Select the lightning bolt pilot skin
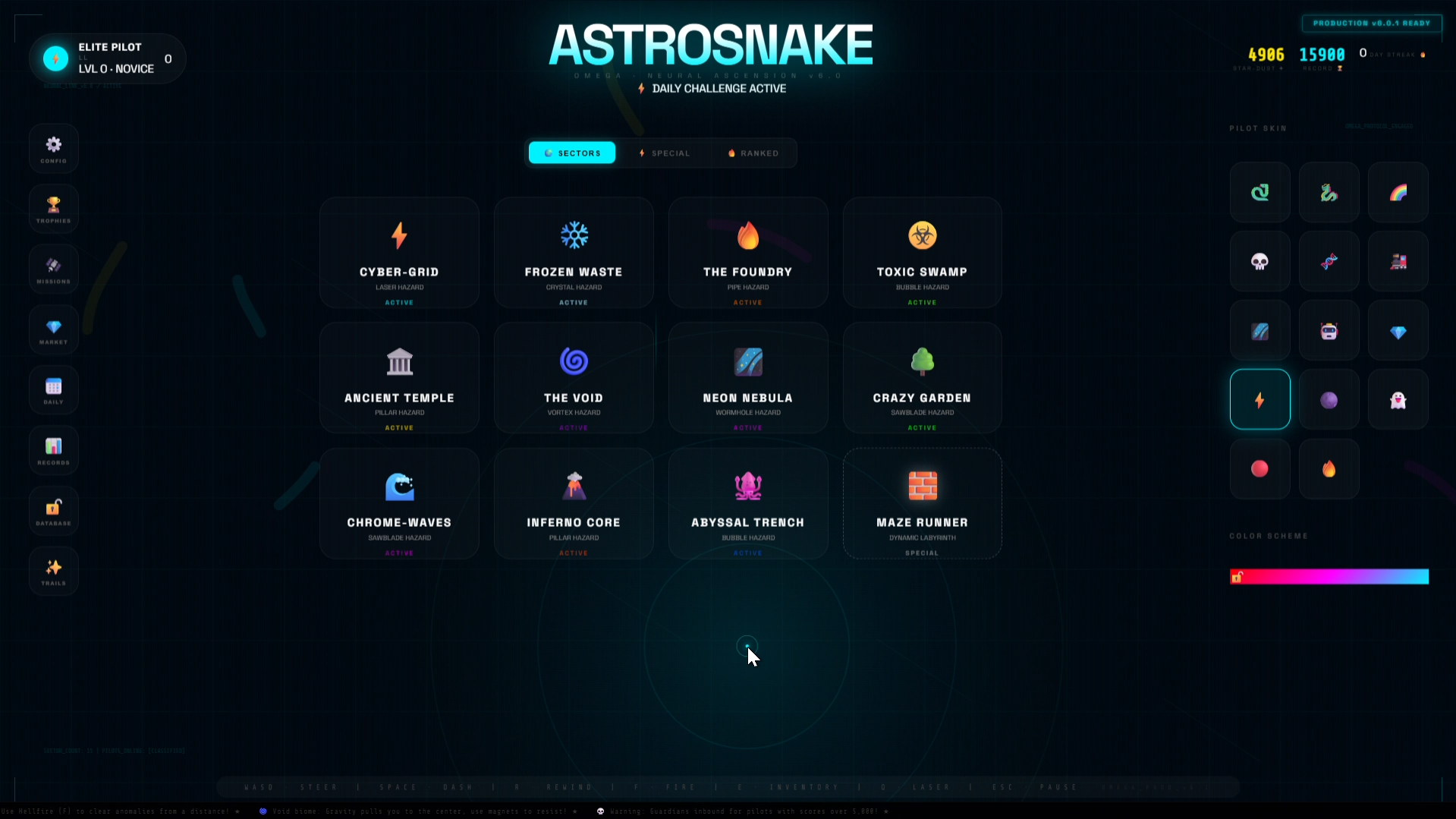The height and width of the screenshot is (819, 1456). (x=1259, y=400)
